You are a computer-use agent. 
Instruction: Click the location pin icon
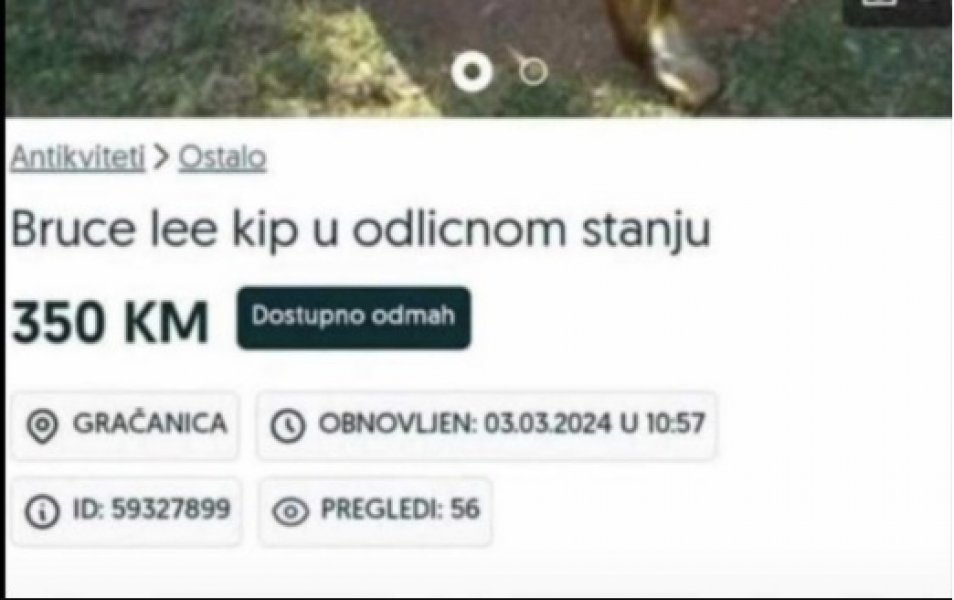pos(42,425)
